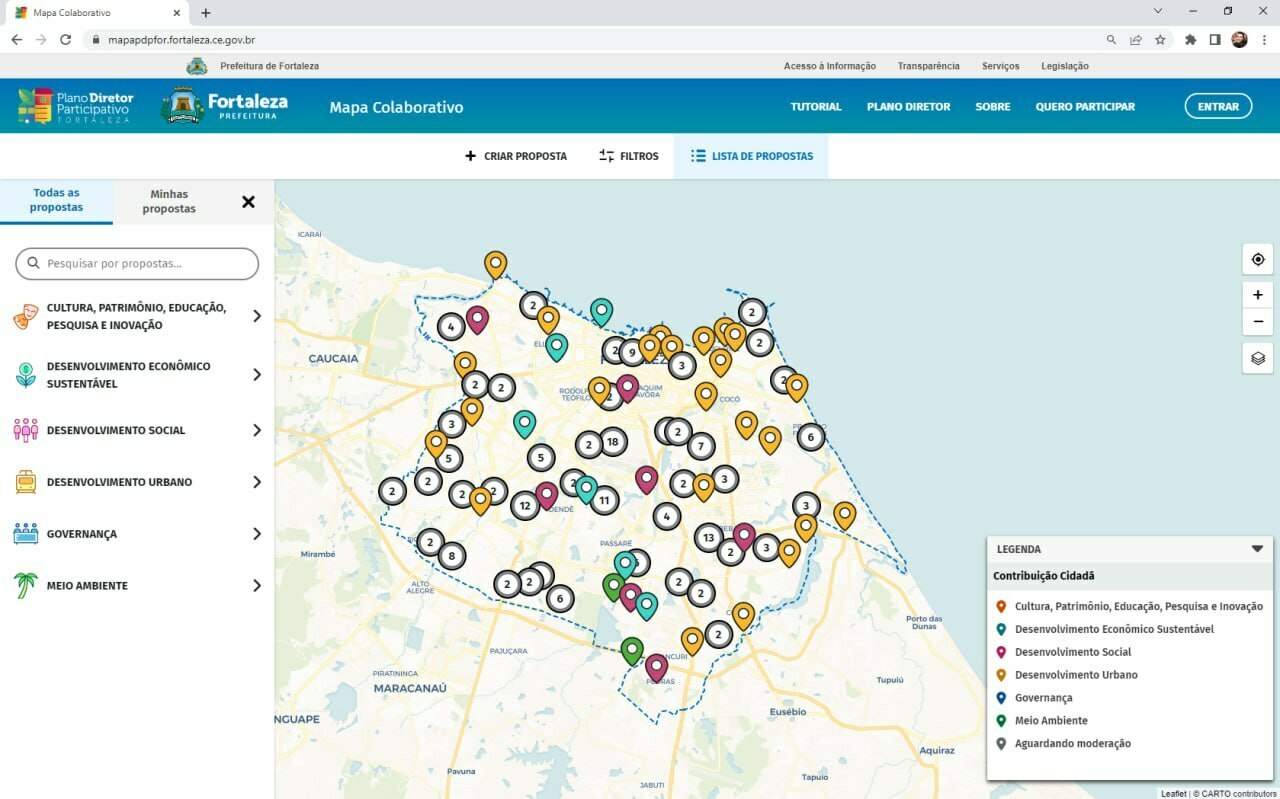Viewport: 1280px width, 799px height.
Task: Click the cluster marker labeled 18
Action: pyautogui.click(x=612, y=441)
